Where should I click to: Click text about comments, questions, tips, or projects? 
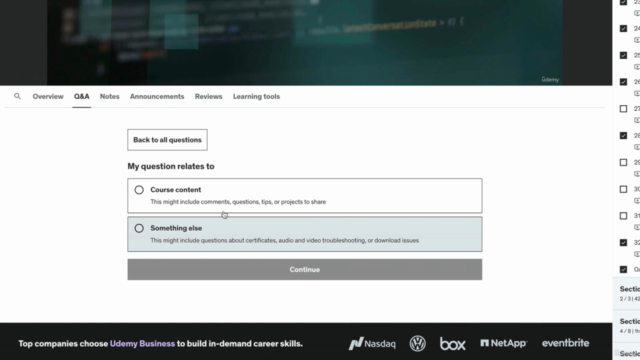click(238, 202)
